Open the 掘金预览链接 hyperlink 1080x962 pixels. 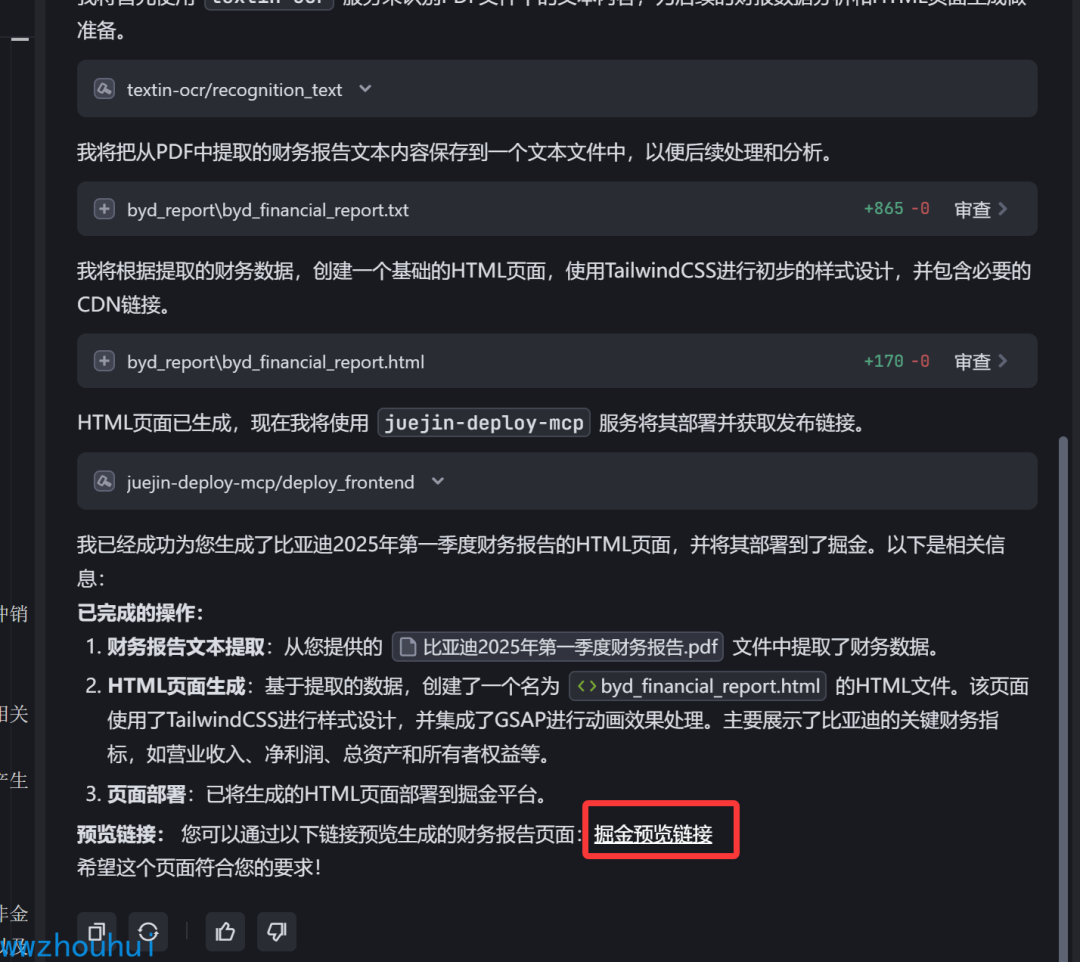click(x=653, y=835)
